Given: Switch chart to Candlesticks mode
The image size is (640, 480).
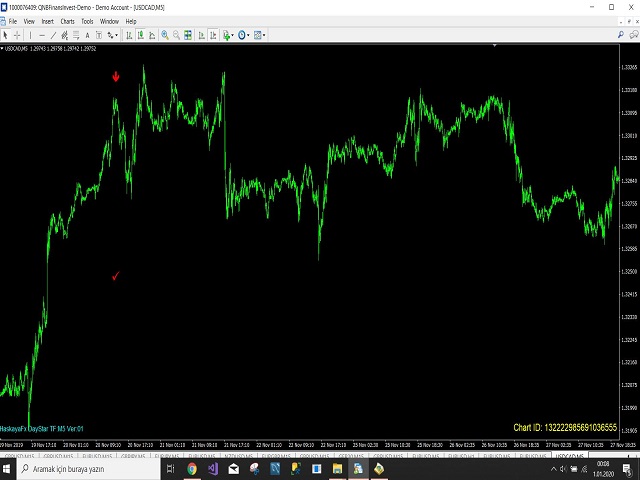Looking at the screenshot, I should click(x=140, y=36).
